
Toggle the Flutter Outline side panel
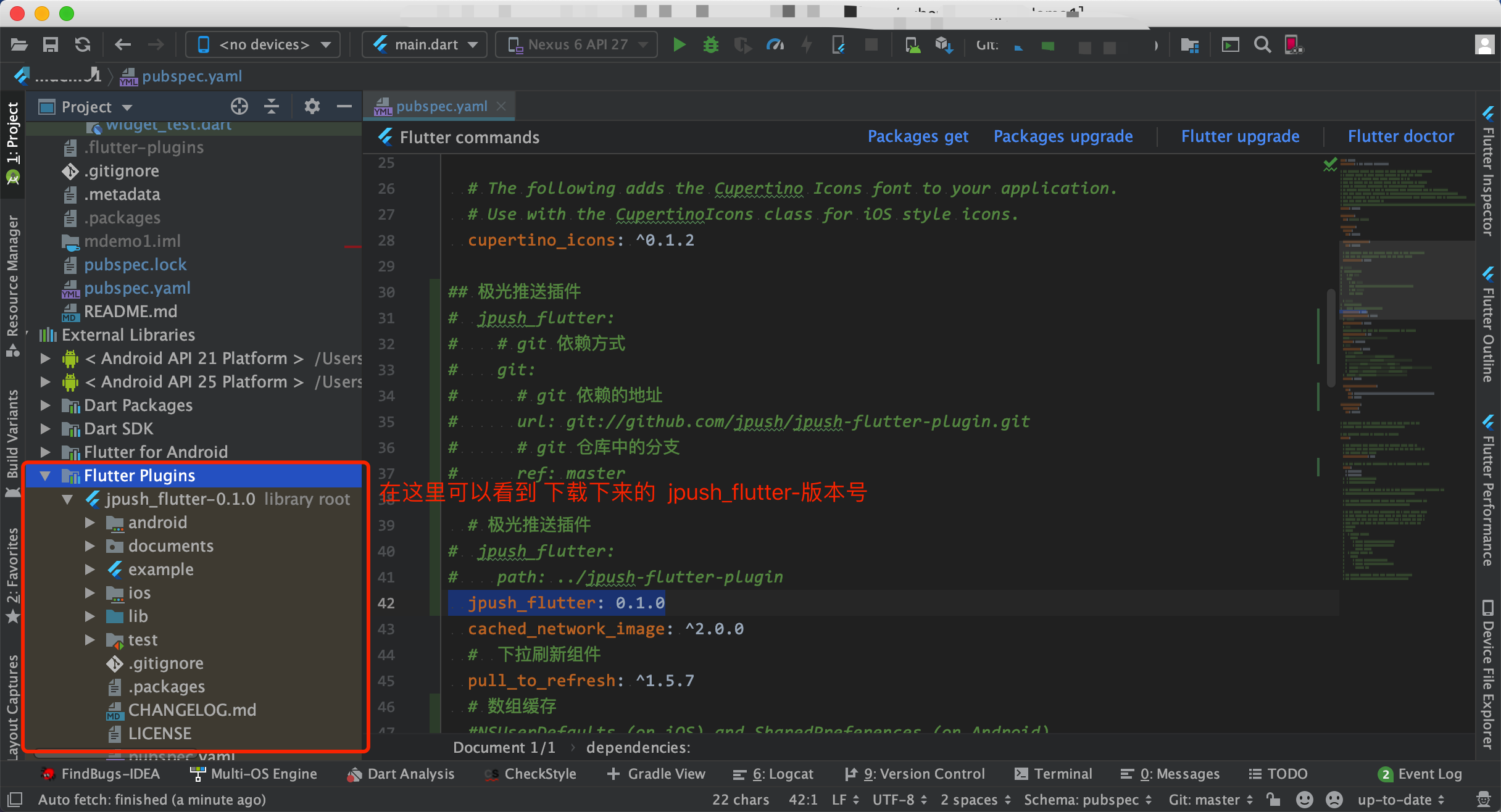click(1488, 327)
